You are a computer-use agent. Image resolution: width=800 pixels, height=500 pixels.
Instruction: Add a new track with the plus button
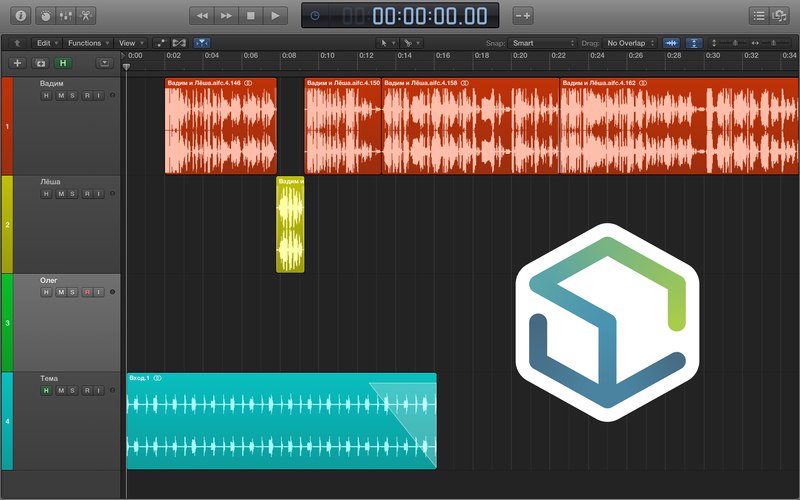coord(17,63)
